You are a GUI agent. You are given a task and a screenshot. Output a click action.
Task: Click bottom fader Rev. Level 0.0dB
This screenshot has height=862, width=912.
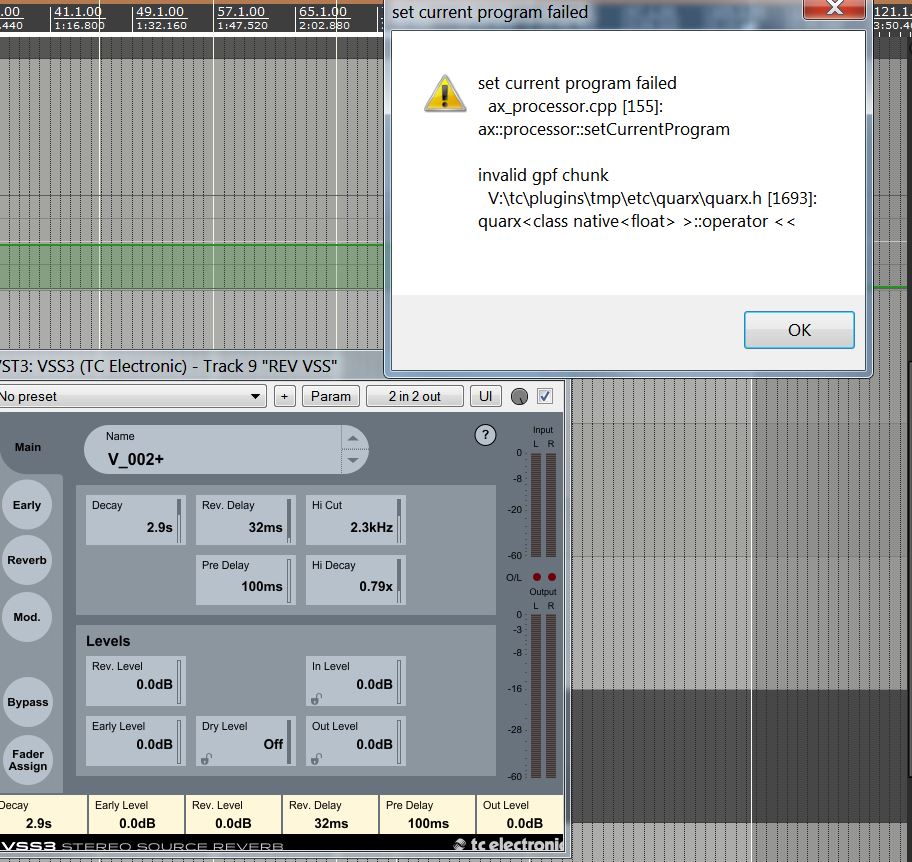[x=233, y=814]
